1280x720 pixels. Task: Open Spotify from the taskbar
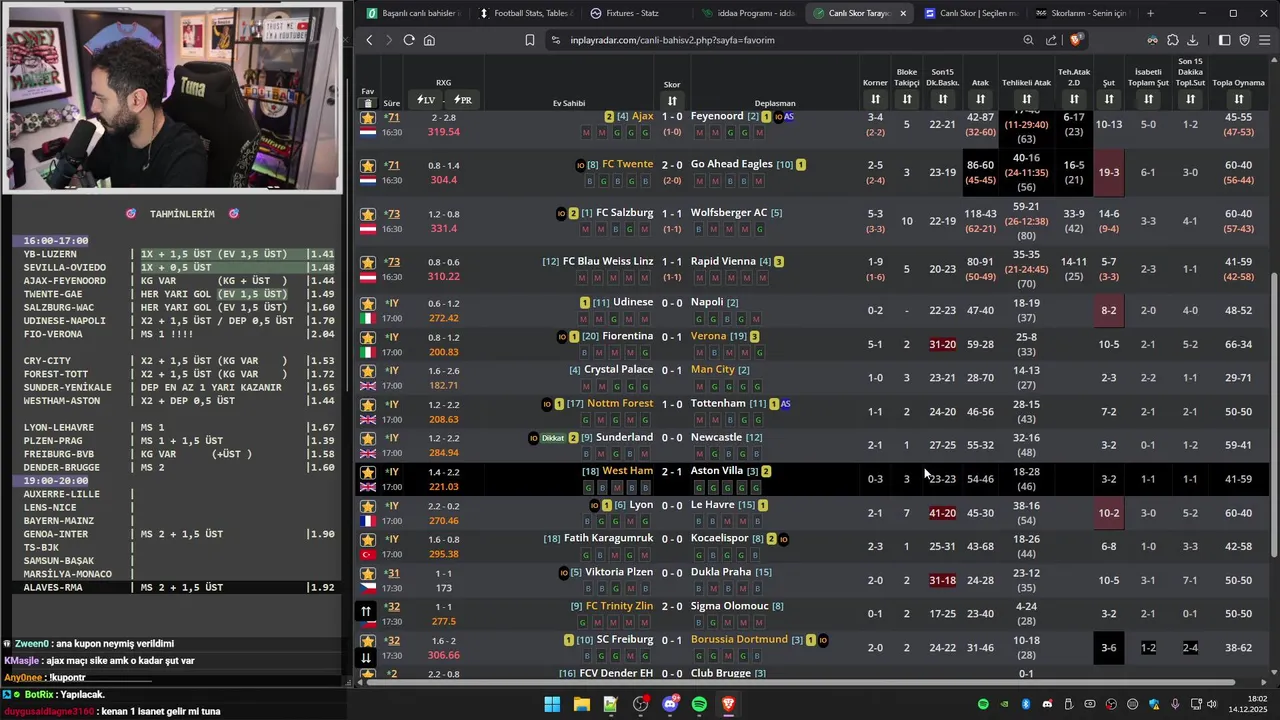(x=699, y=704)
